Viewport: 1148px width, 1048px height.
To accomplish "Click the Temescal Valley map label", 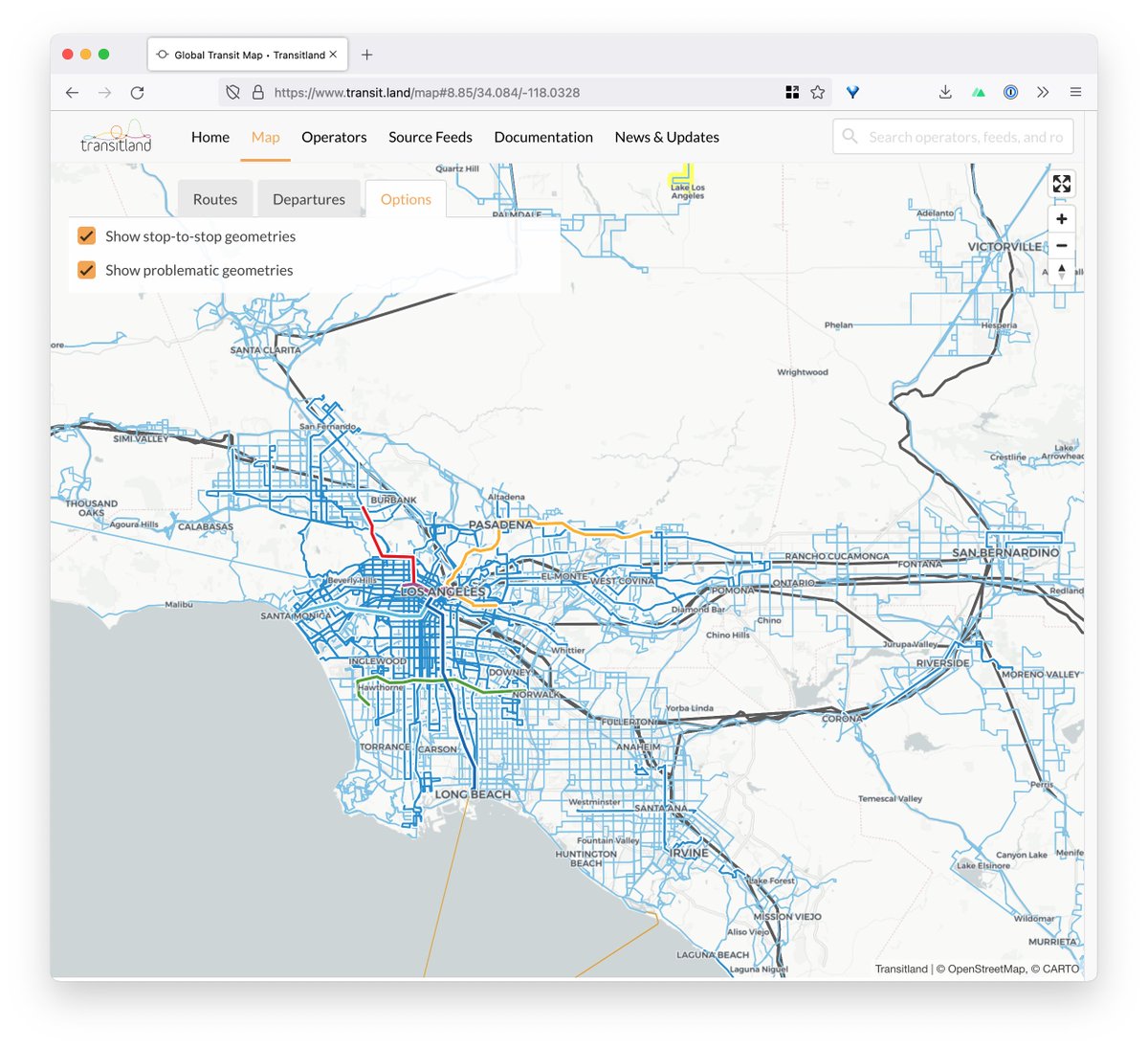I will (x=890, y=798).
